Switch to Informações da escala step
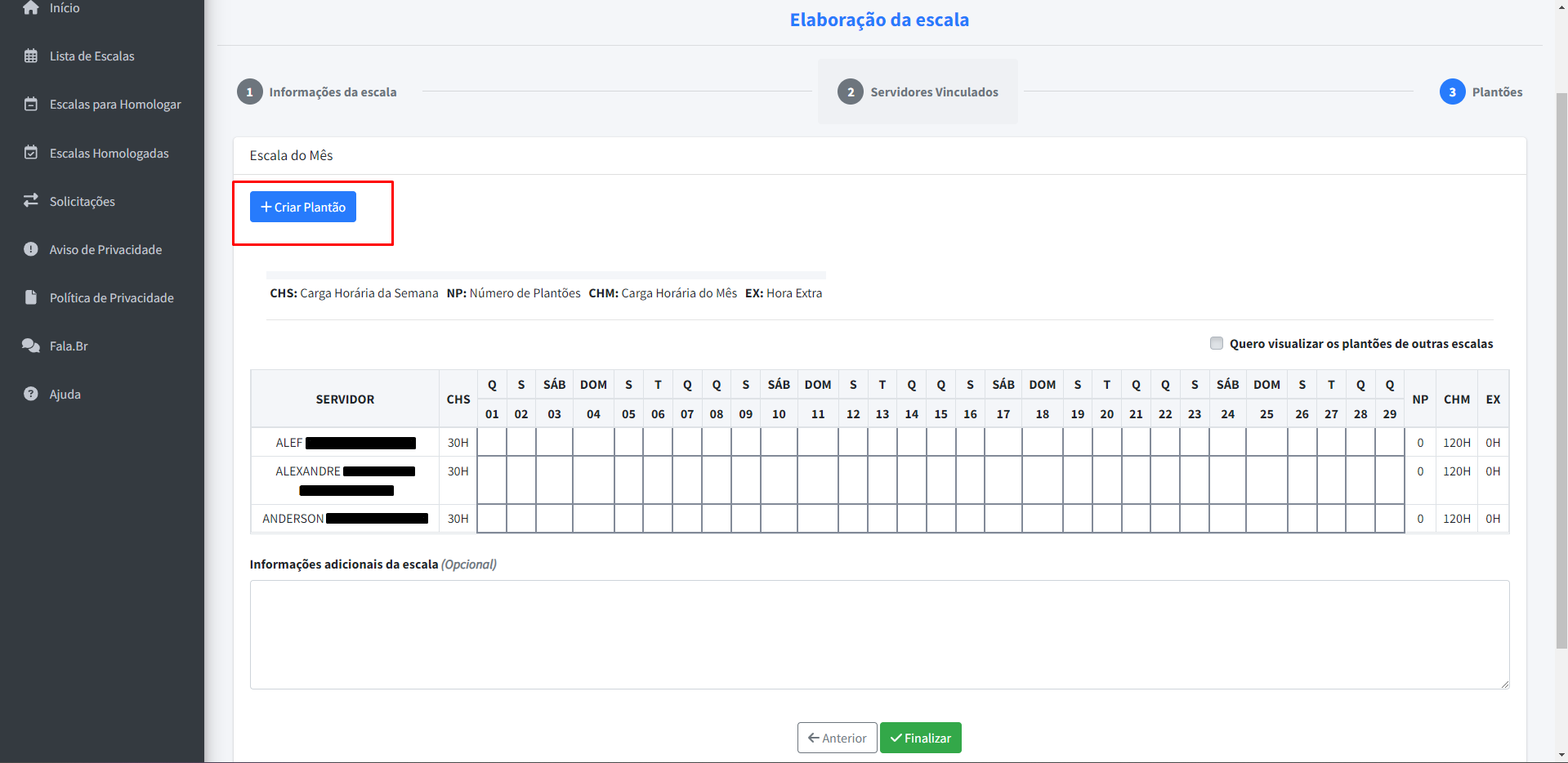This screenshot has height=763, width=1568. [333, 92]
